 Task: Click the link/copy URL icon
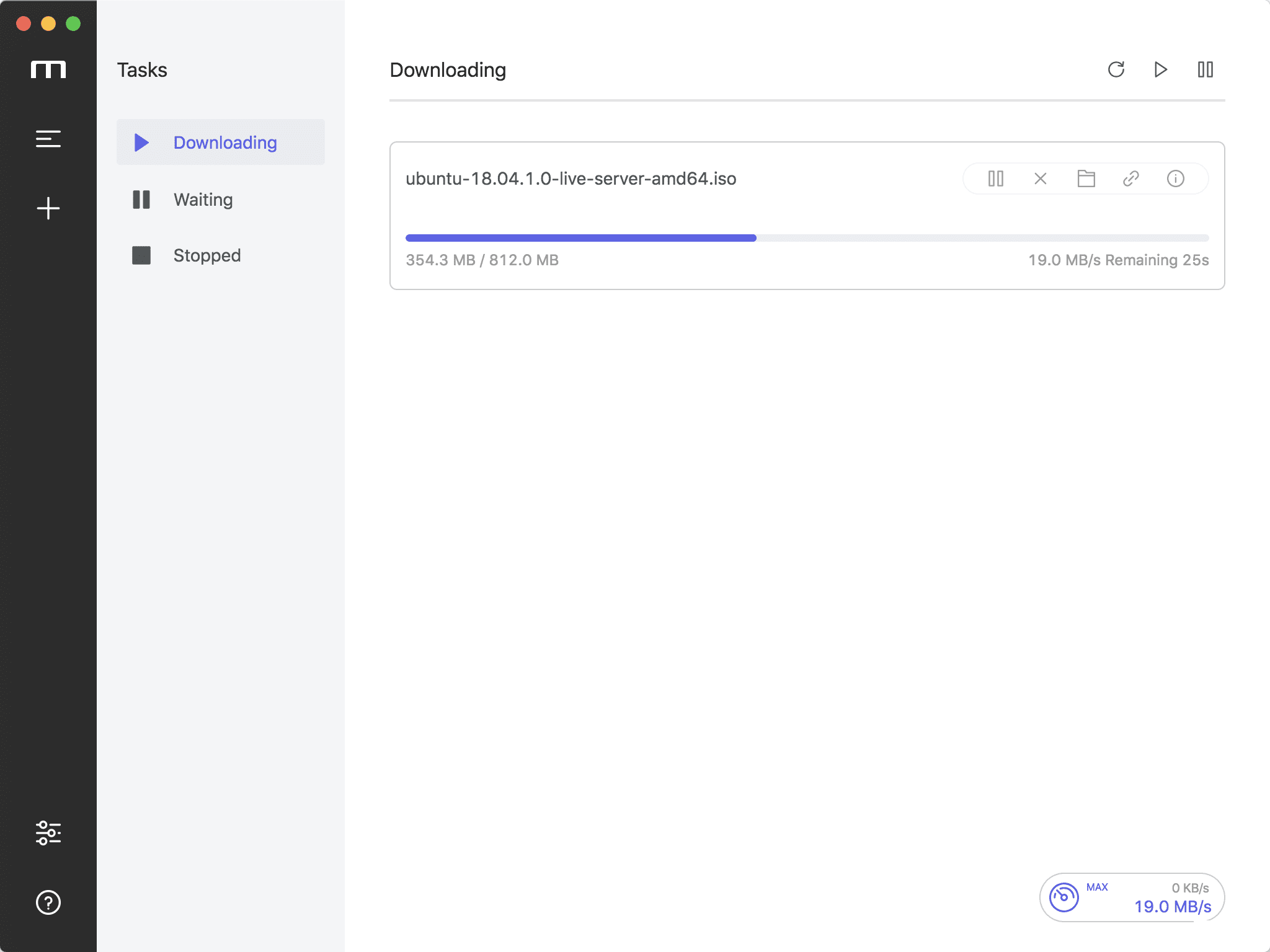point(1131,178)
